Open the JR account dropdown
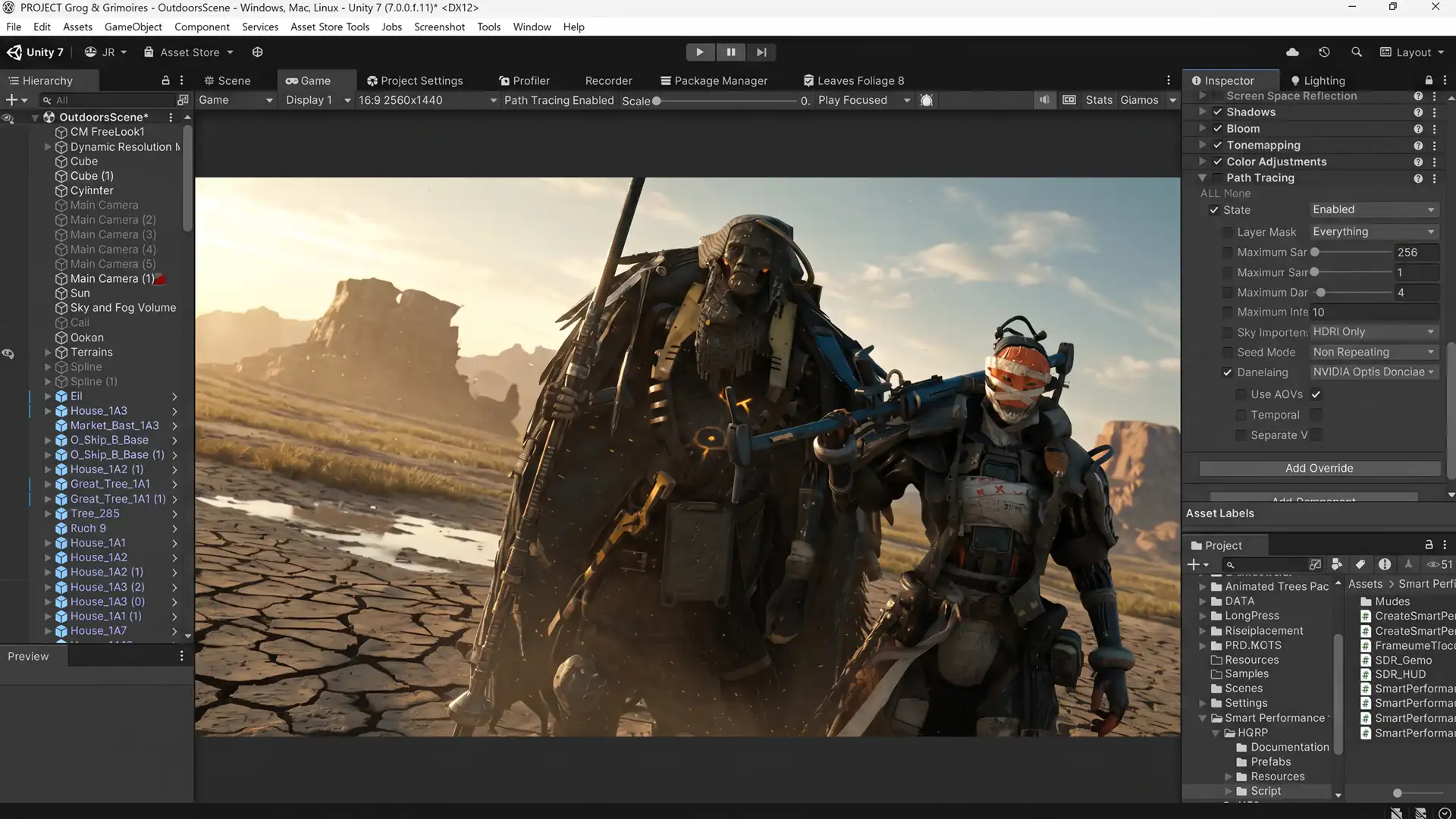 tap(105, 52)
